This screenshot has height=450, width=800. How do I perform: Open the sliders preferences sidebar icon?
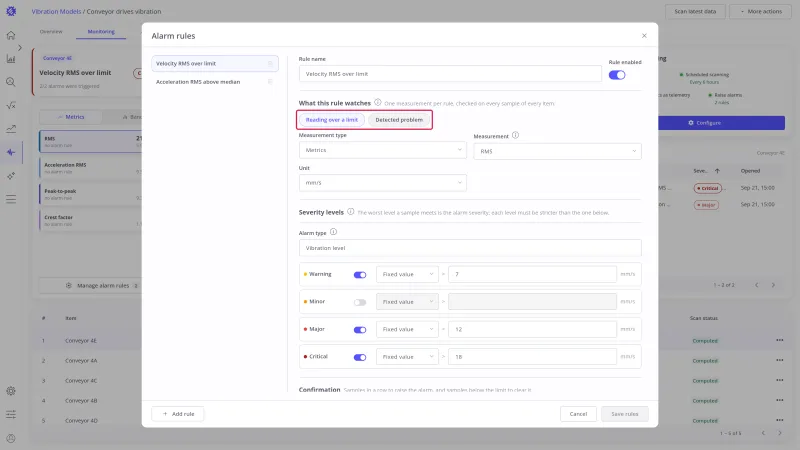[11, 414]
